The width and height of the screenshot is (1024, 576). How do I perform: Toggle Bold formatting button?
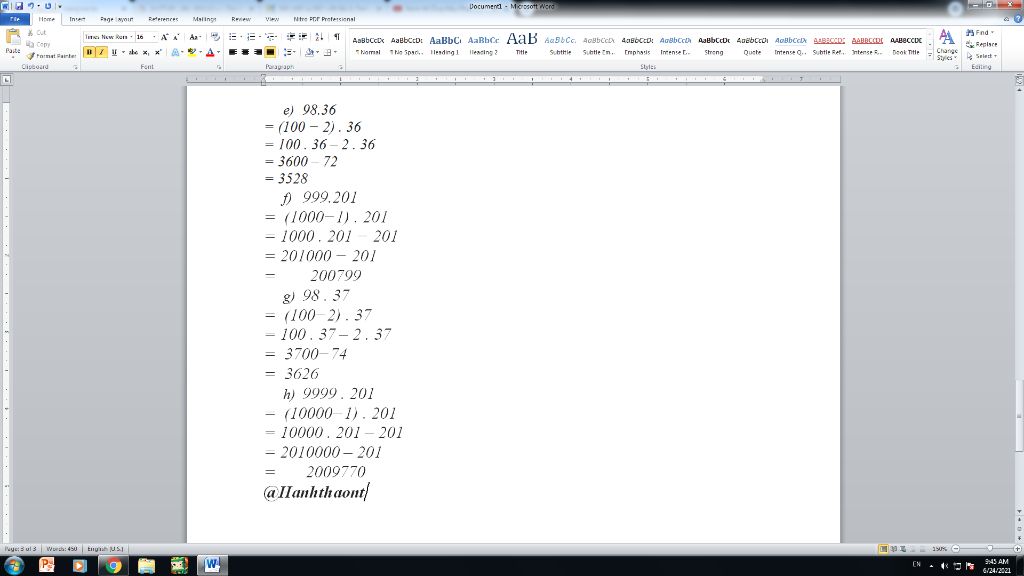pyautogui.click(x=89, y=52)
